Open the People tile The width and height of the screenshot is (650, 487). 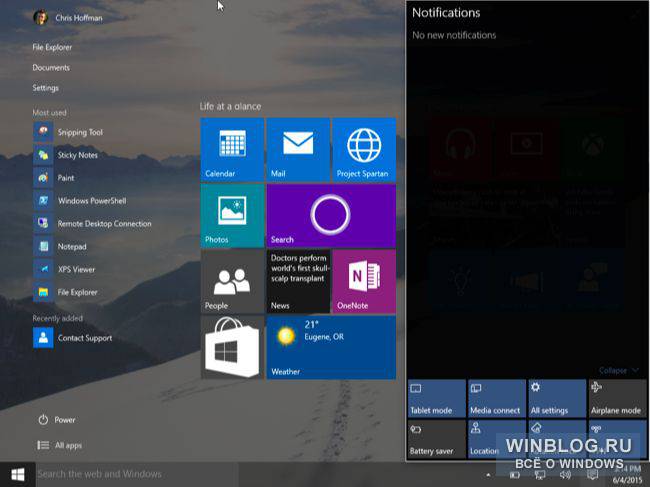pos(232,281)
